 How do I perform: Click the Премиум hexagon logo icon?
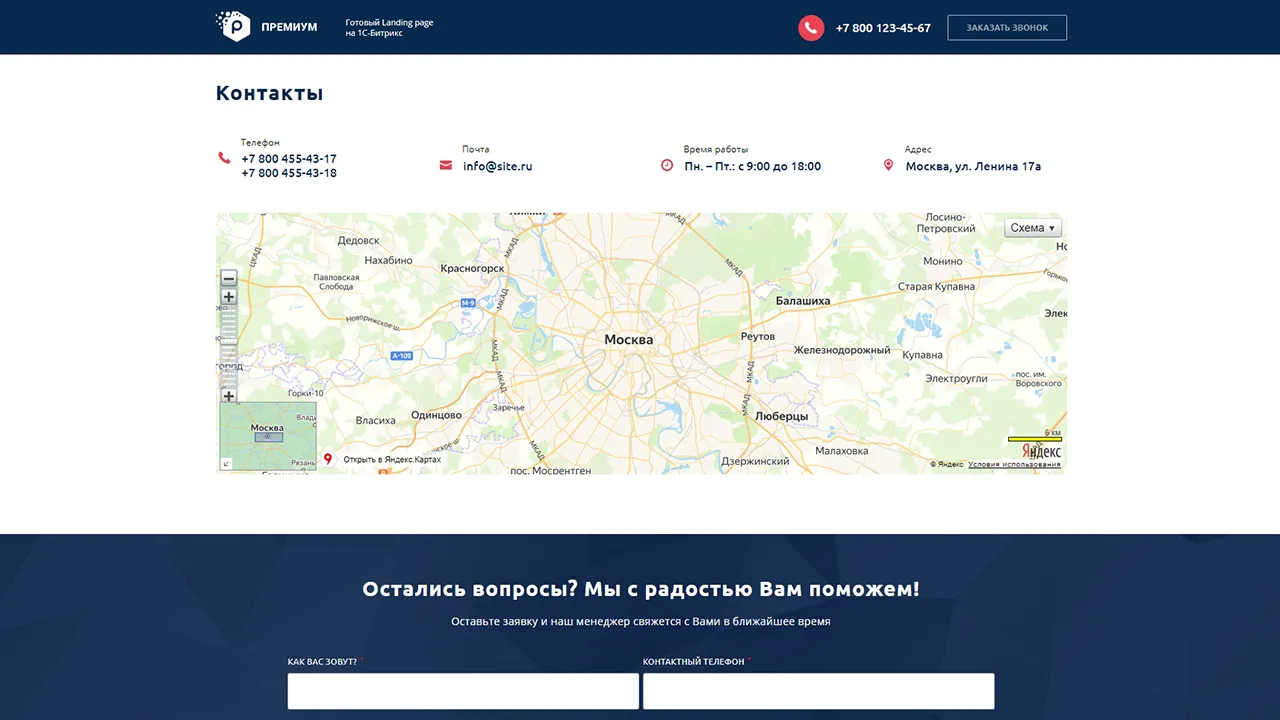pyautogui.click(x=233, y=26)
